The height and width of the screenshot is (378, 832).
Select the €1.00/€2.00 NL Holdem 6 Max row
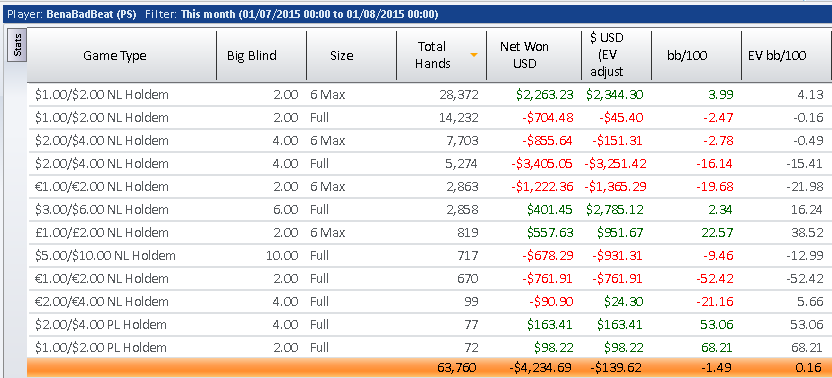click(429, 186)
